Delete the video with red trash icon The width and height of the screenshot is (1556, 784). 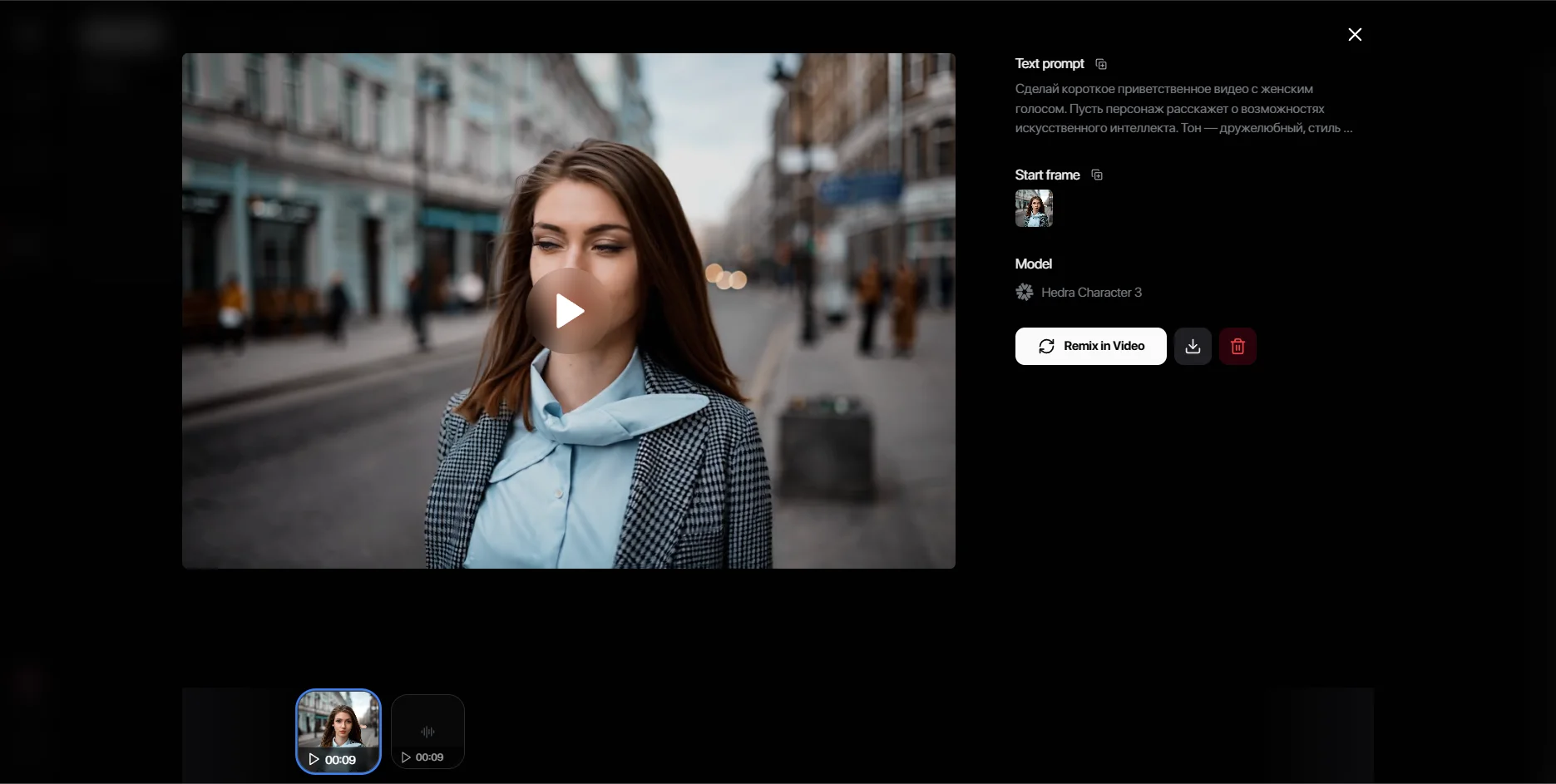coord(1237,346)
